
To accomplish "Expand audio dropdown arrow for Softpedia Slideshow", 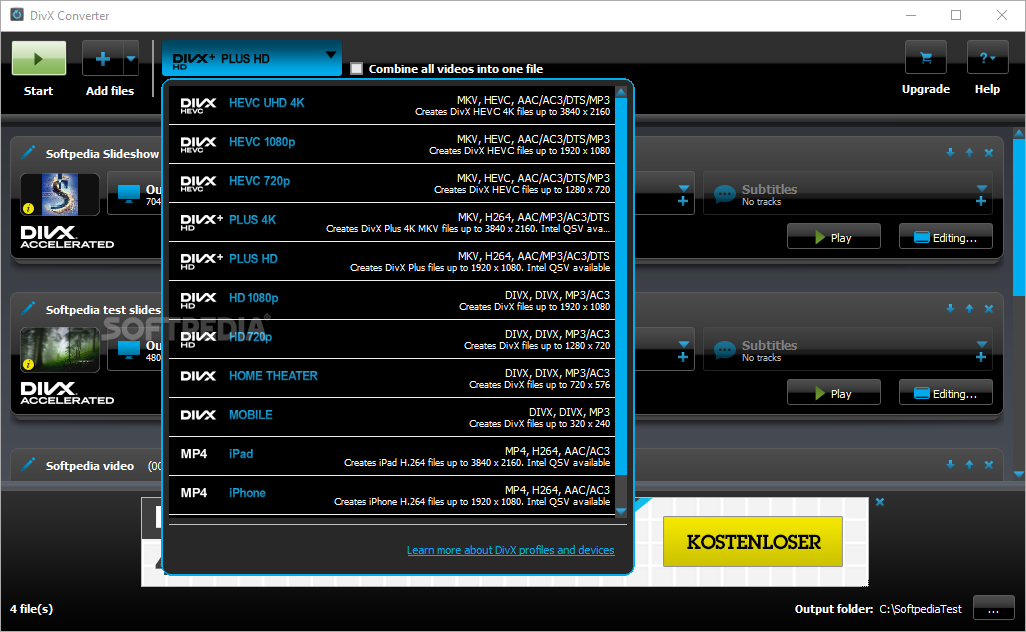I will (684, 188).
